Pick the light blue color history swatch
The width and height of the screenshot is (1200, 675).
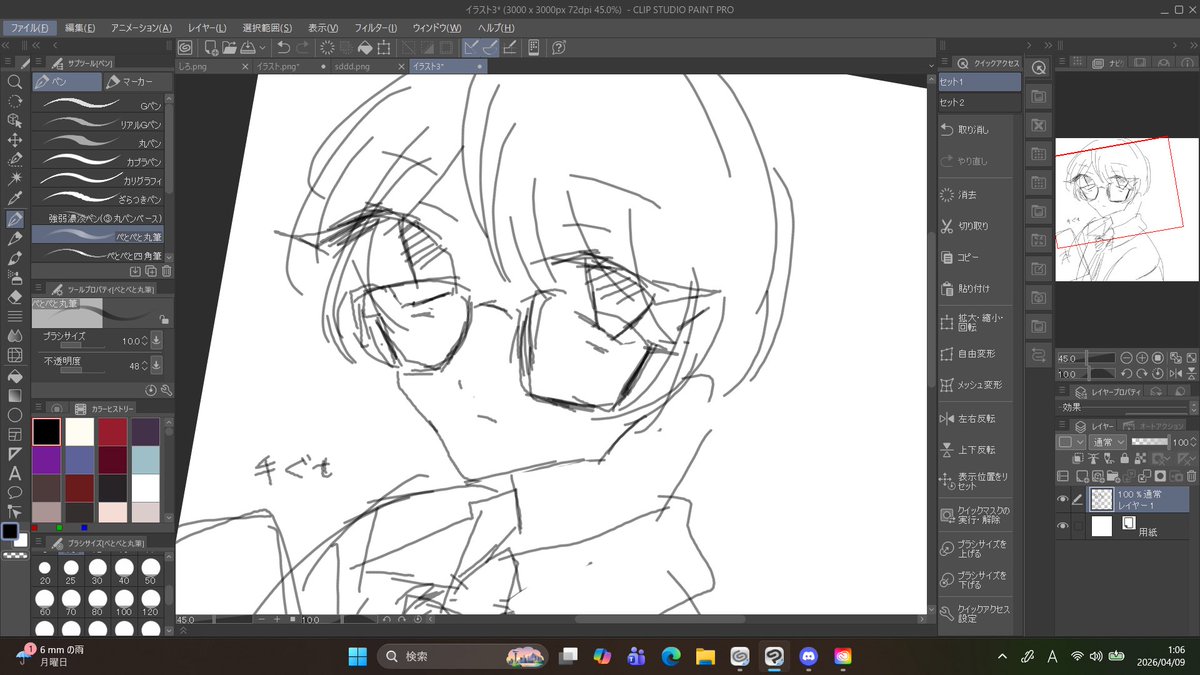[x=145, y=460]
